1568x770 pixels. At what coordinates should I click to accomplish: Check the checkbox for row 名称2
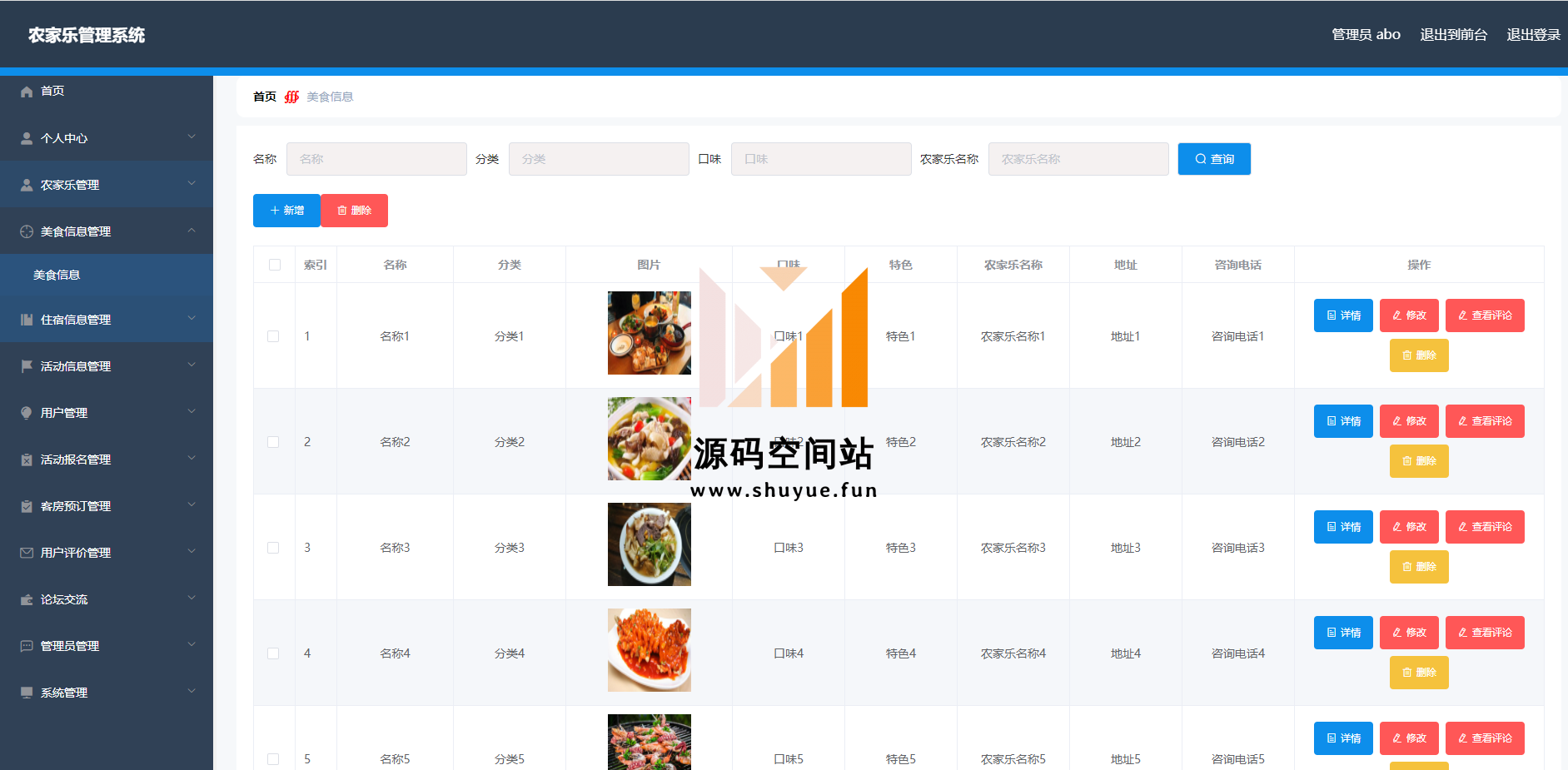(x=273, y=442)
